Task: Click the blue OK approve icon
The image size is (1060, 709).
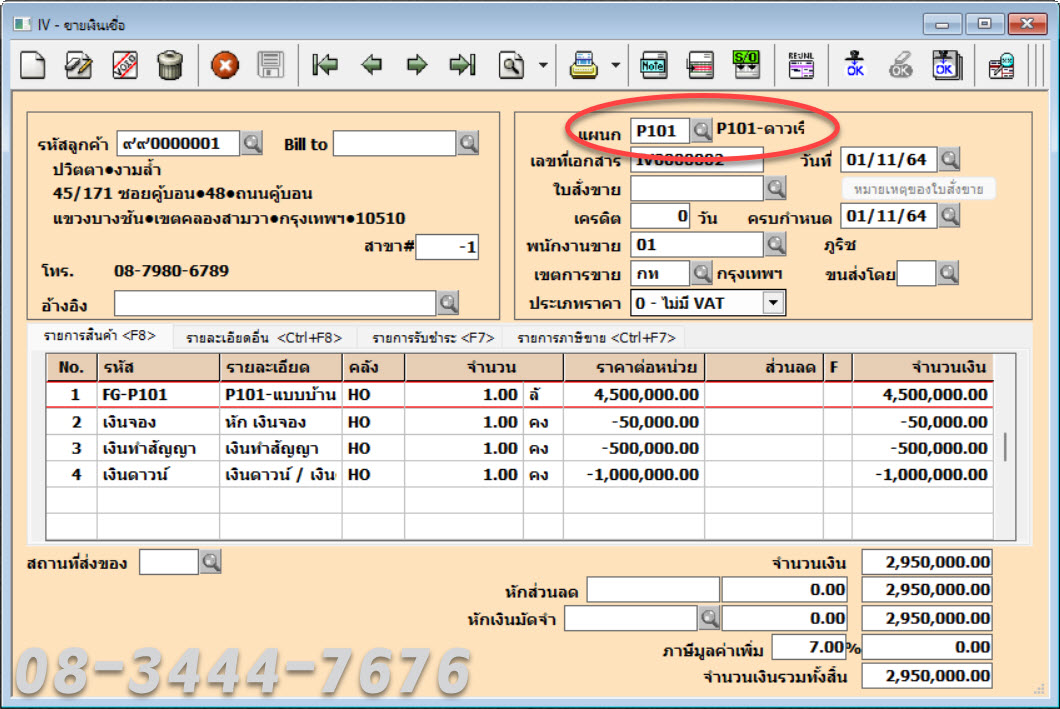Action: pos(855,64)
